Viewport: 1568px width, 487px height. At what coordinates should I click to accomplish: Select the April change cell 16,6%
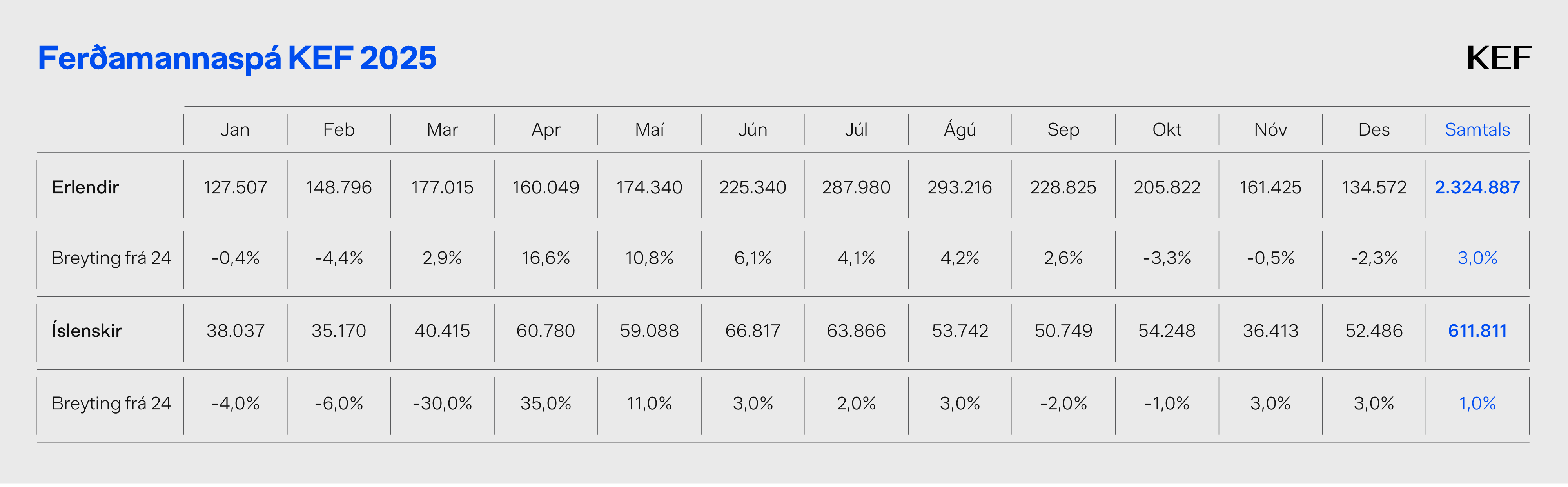click(545, 258)
